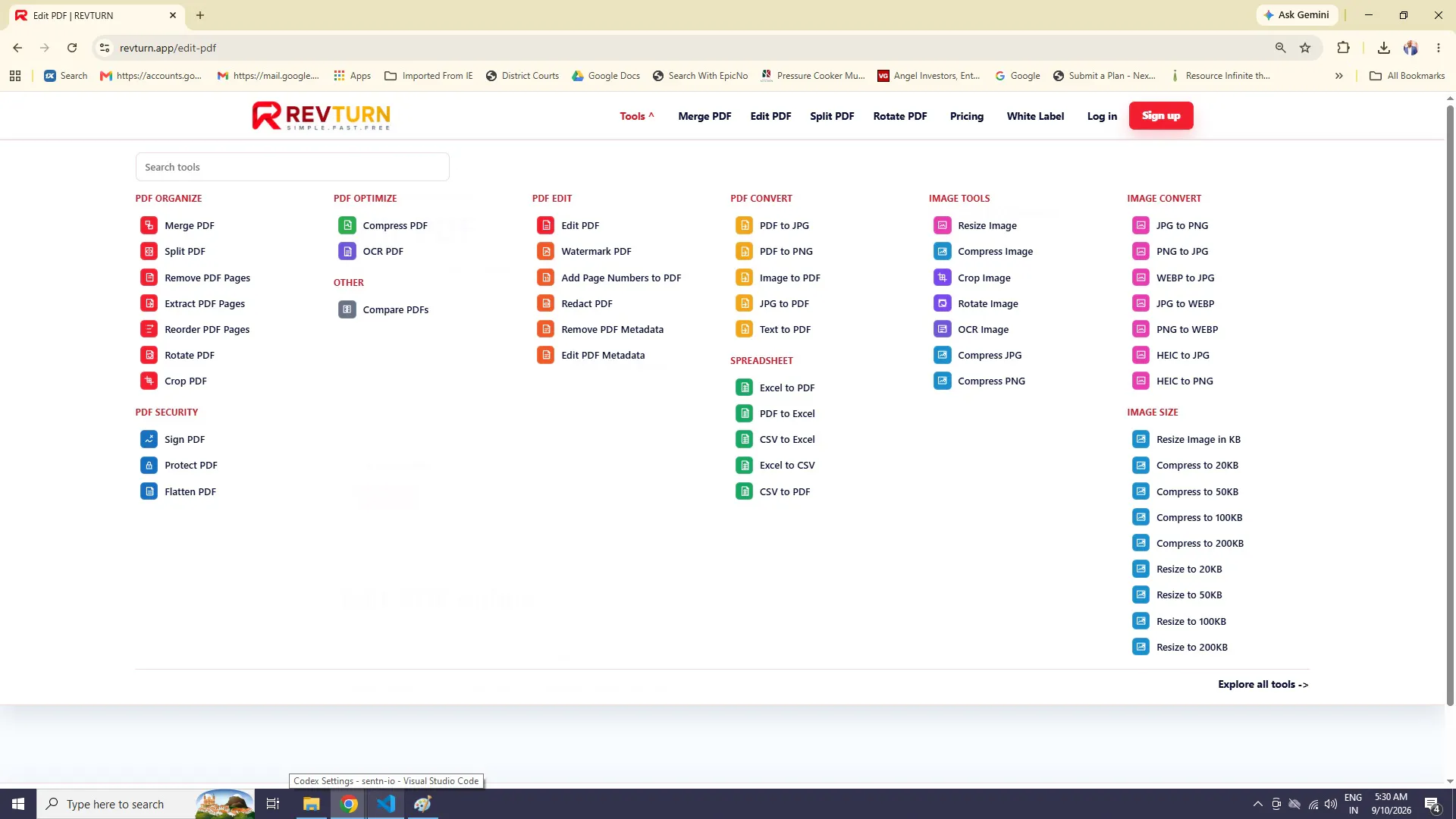Click the Split PDF red icon
Image resolution: width=1456 pixels, height=819 pixels.
(149, 251)
